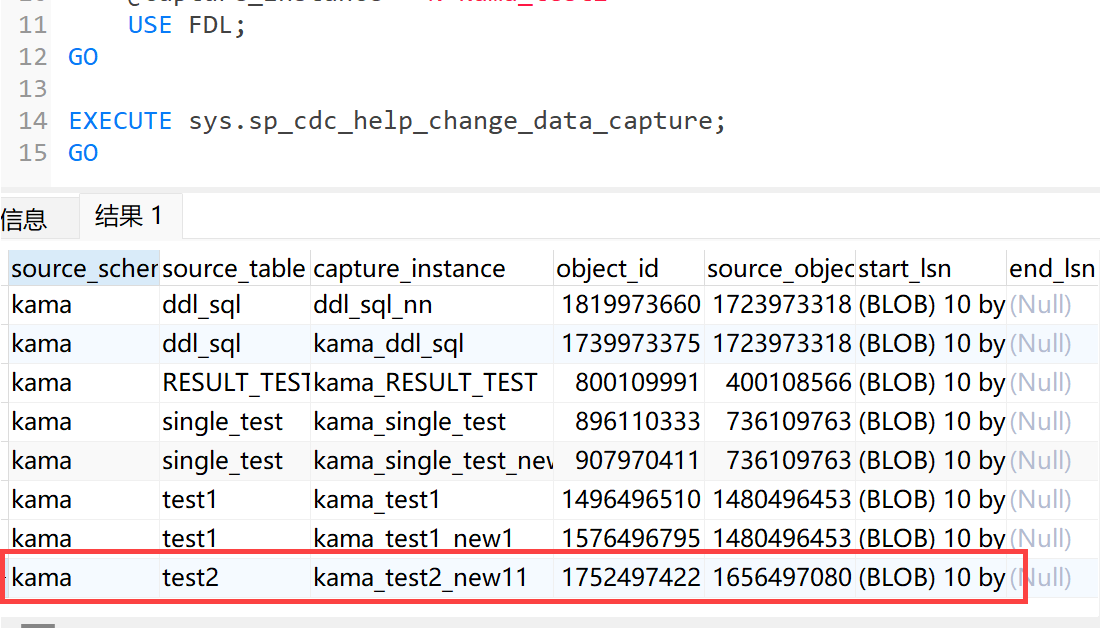Open the 结果 1 tab

coord(129,215)
